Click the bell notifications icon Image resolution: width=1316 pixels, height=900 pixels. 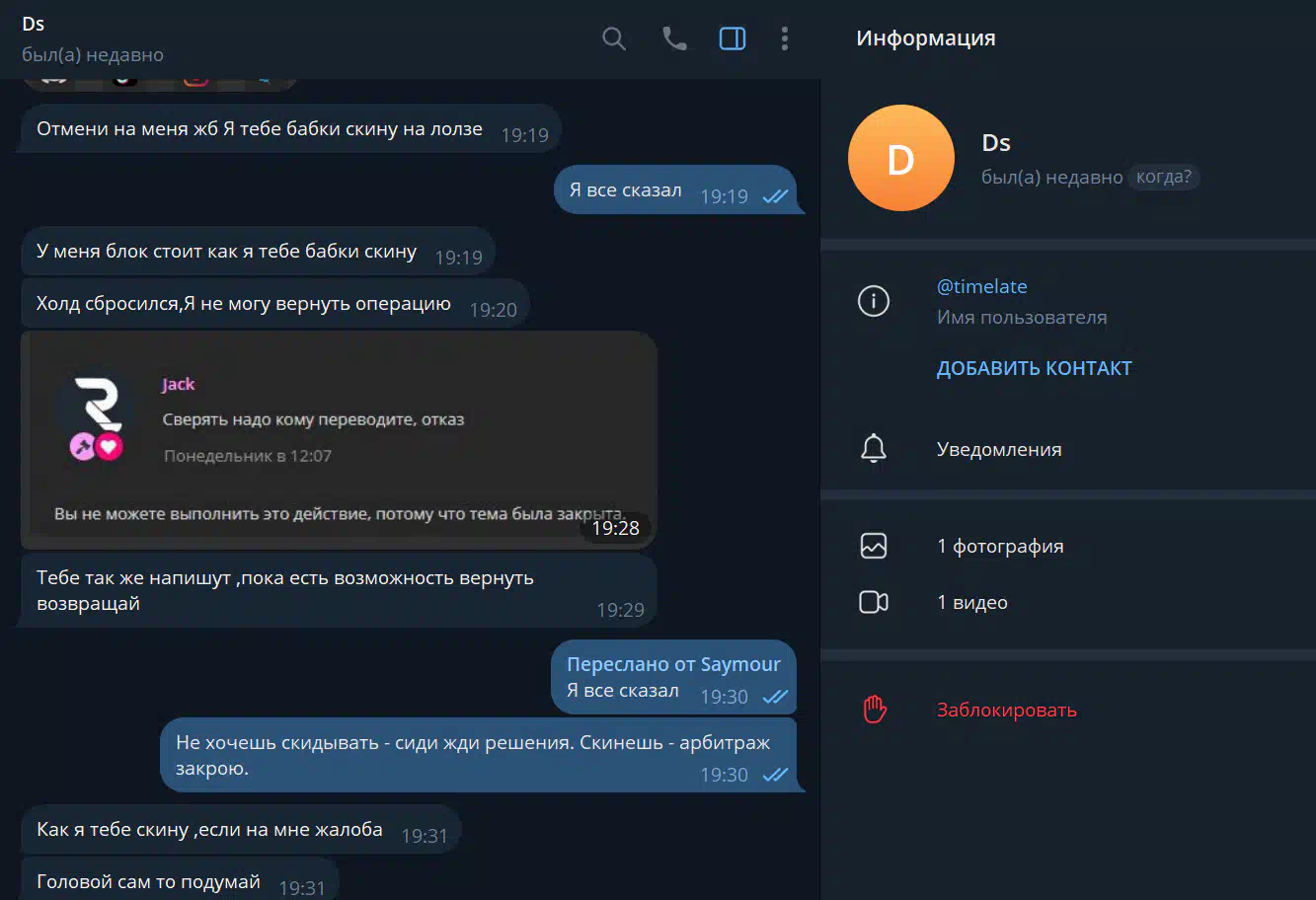point(874,449)
